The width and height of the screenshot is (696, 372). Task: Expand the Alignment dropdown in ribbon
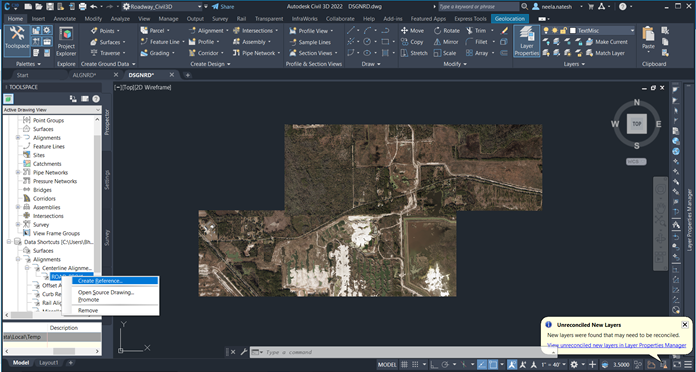coord(227,31)
